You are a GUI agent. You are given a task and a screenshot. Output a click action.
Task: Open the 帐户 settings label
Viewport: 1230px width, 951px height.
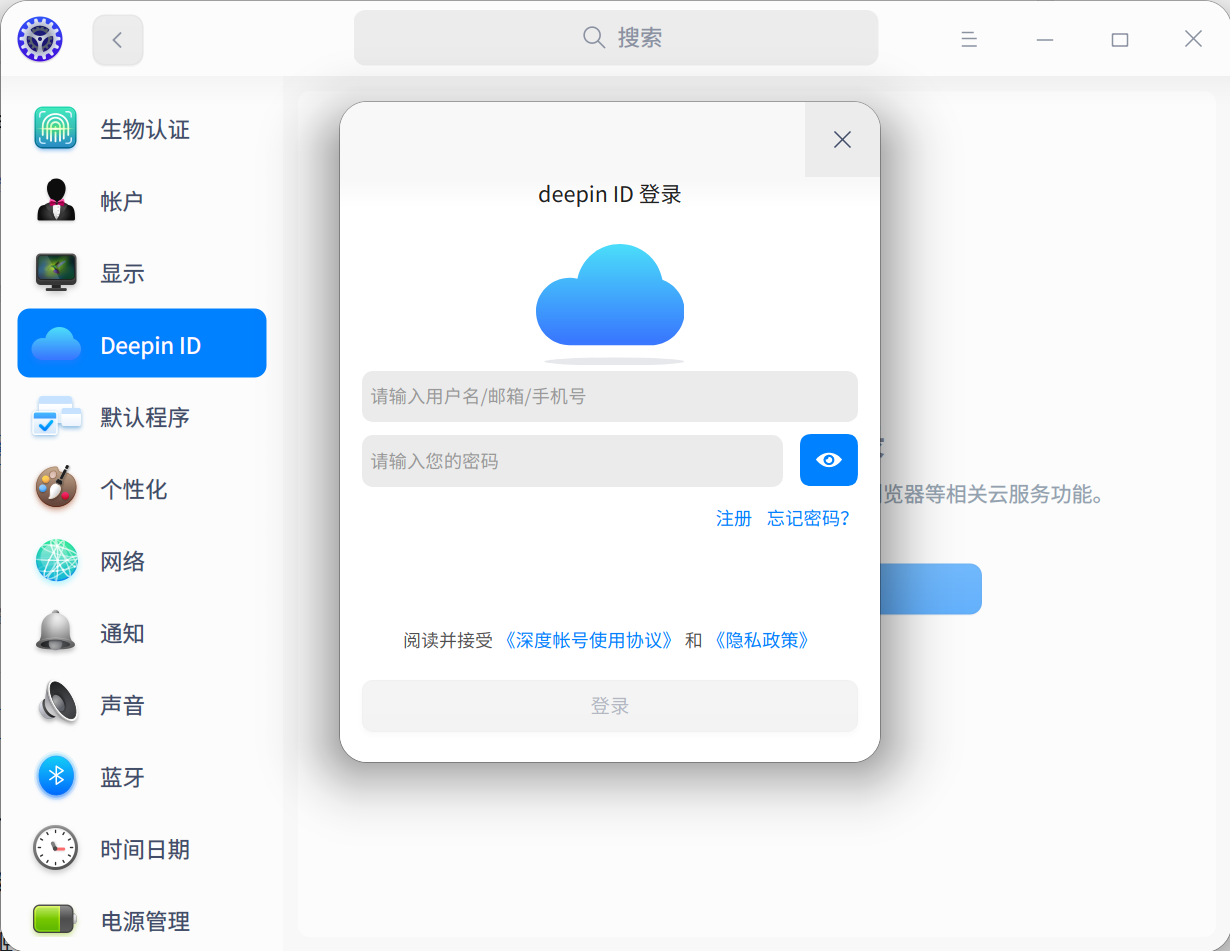pos(122,201)
